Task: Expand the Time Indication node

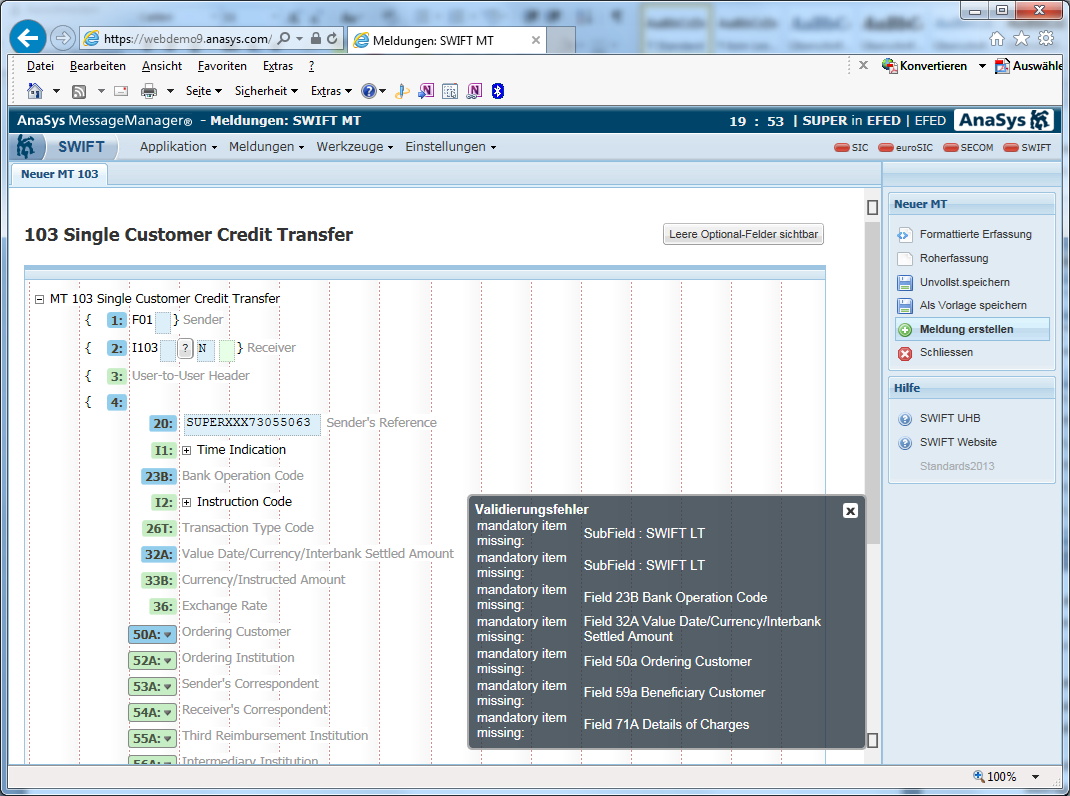Action: [x=187, y=450]
